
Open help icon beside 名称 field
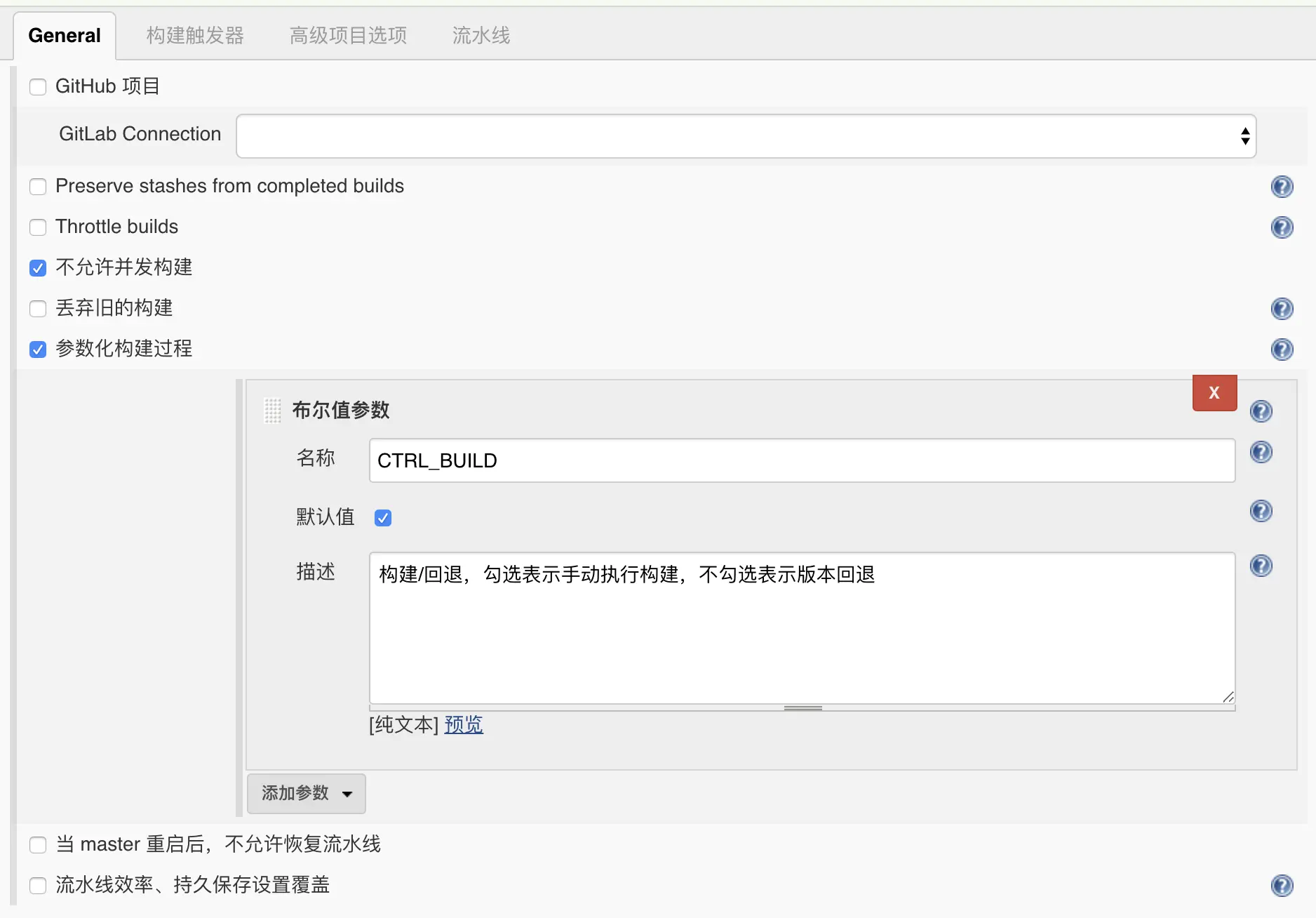pos(1261,452)
